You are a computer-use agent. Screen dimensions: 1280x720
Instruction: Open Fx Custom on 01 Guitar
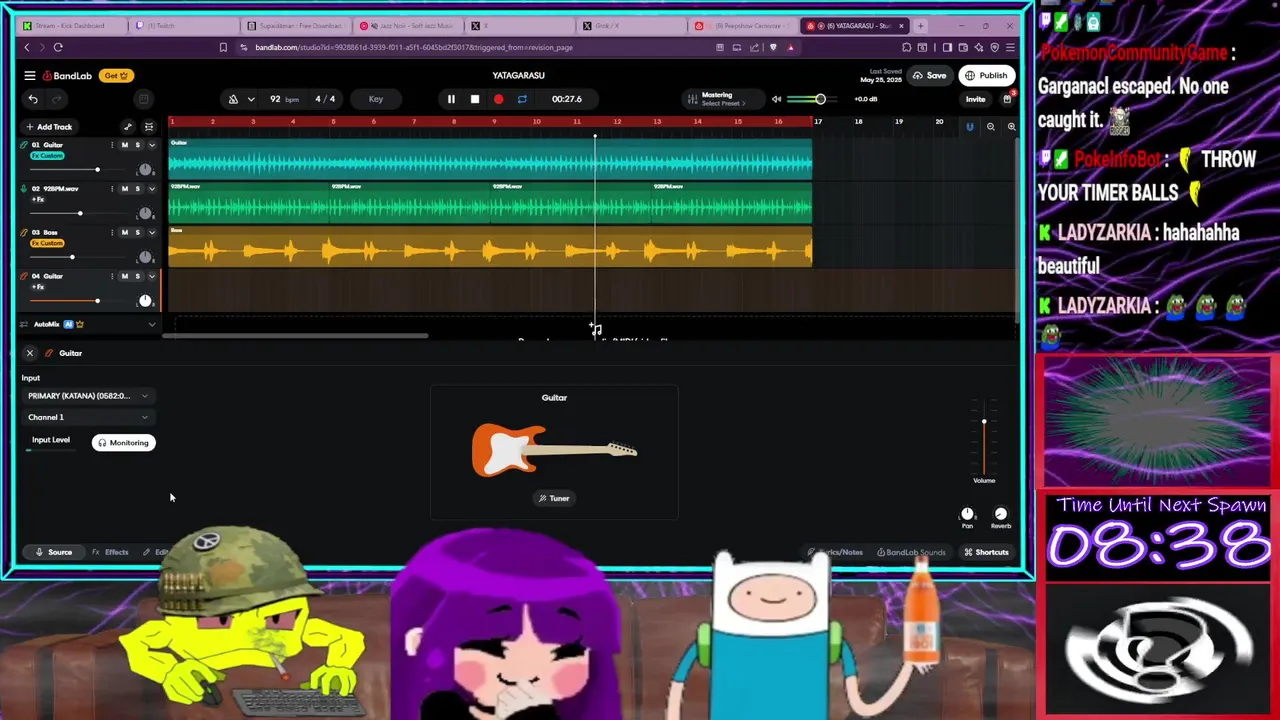(47, 156)
